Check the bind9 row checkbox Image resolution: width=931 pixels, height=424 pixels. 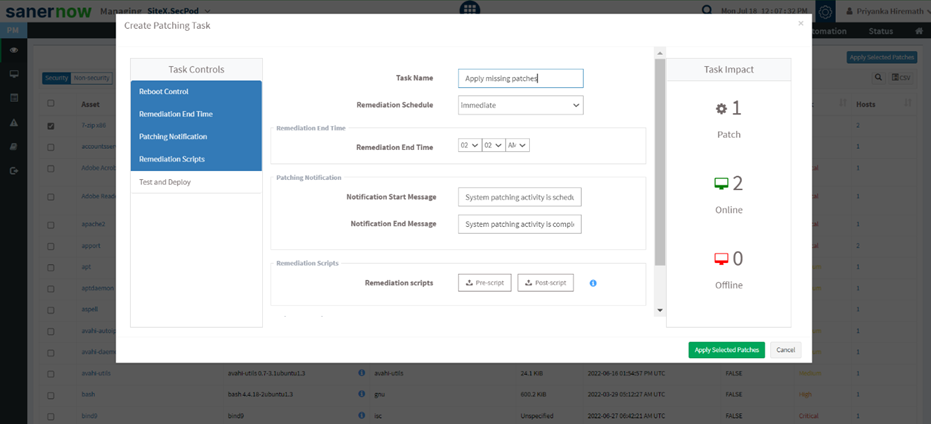click(x=51, y=416)
